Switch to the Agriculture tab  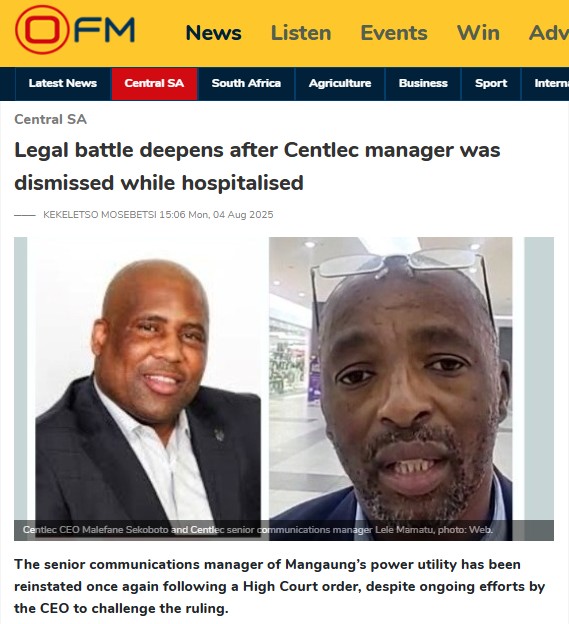pos(340,83)
